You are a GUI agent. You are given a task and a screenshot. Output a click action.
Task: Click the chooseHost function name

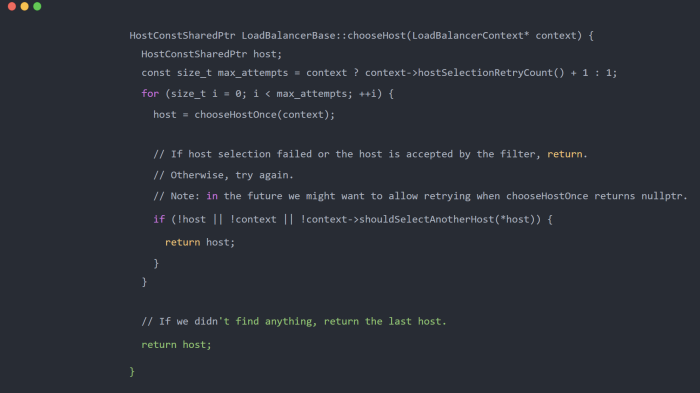coord(377,36)
